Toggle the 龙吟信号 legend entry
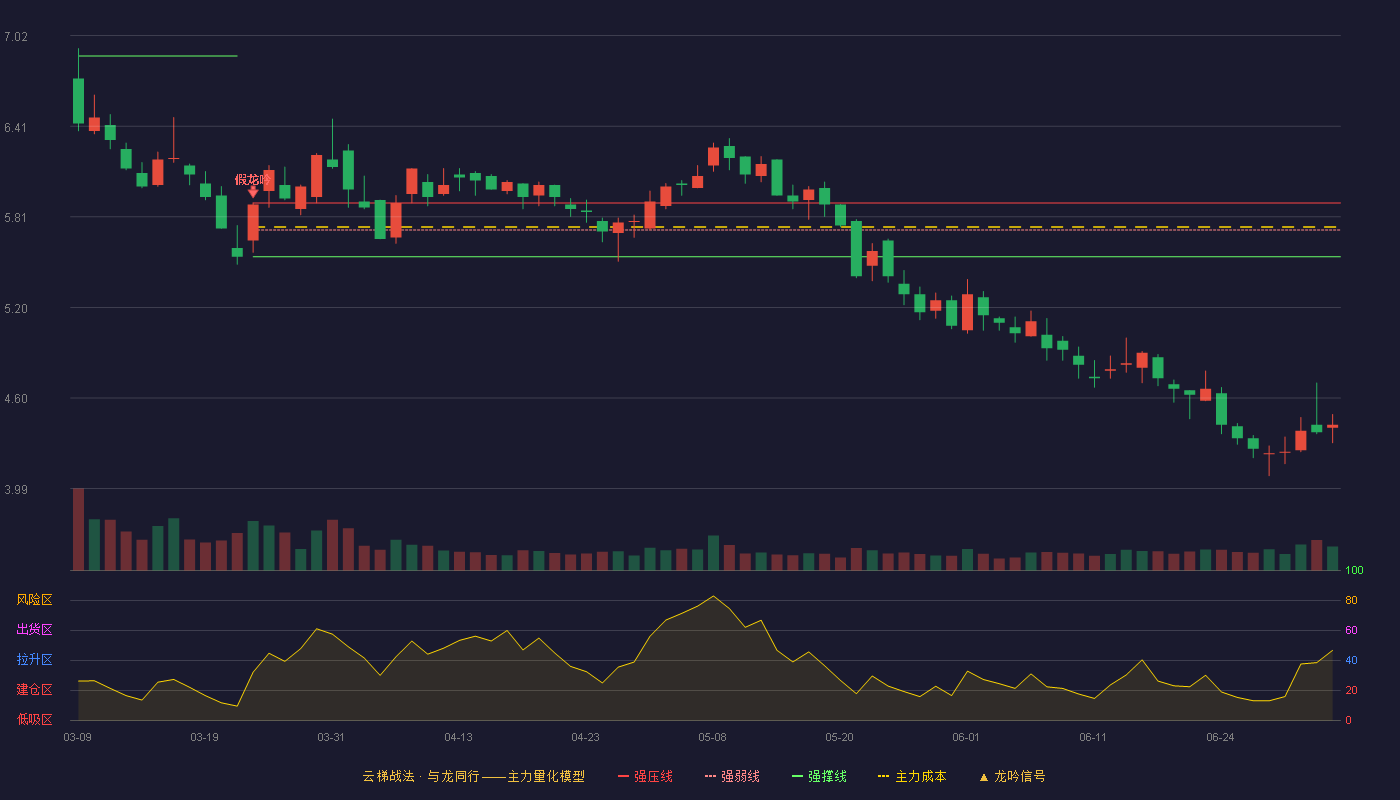The image size is (1400, 800). pyautogui.click(x=1012, y=776)
